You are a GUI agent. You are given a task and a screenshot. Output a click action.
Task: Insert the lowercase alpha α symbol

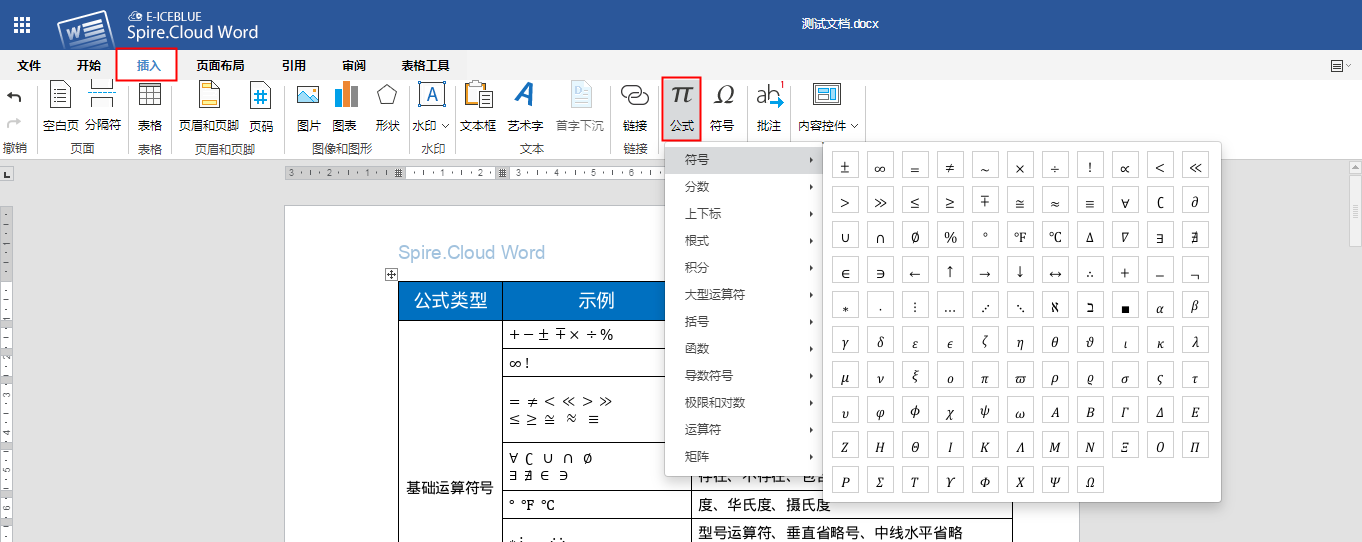click(x=1160, y=307)
